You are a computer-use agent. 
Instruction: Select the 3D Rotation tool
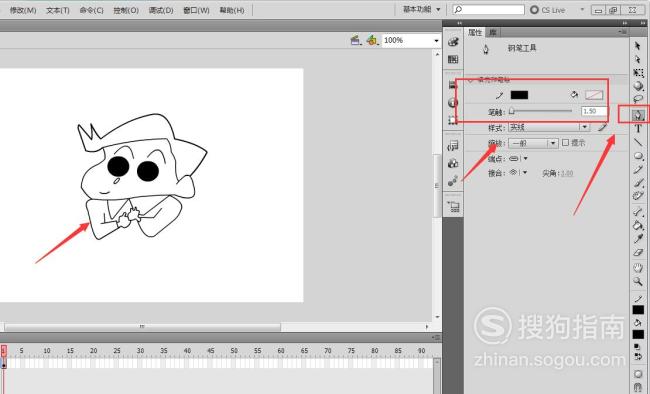(638, 86)
